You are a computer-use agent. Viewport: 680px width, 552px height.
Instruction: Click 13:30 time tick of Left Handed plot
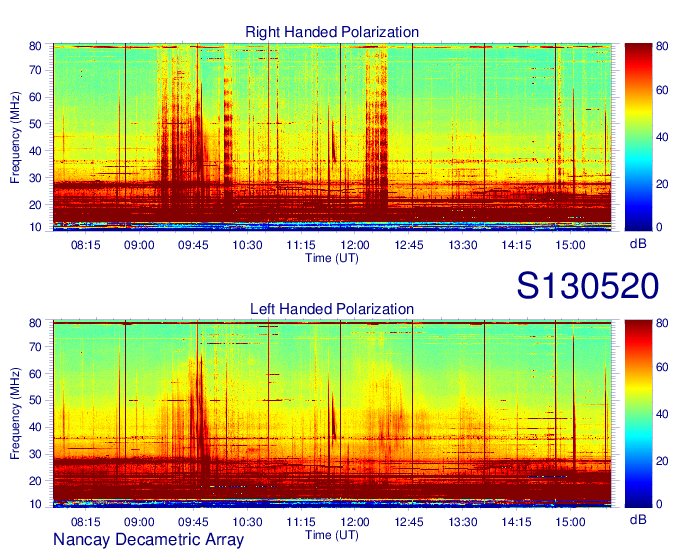click(x=463, y=522)
